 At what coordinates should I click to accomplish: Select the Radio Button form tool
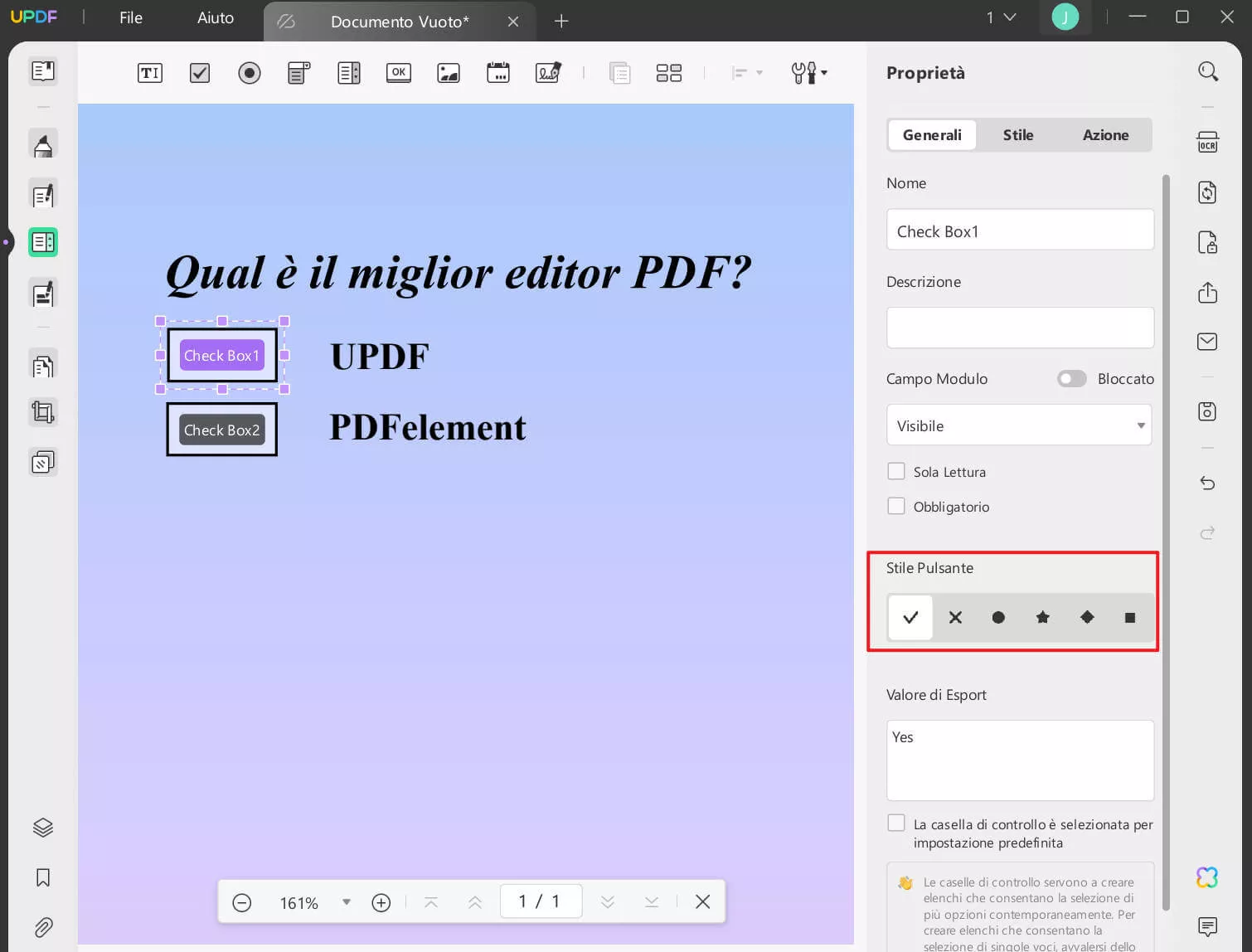coord(250,73)
